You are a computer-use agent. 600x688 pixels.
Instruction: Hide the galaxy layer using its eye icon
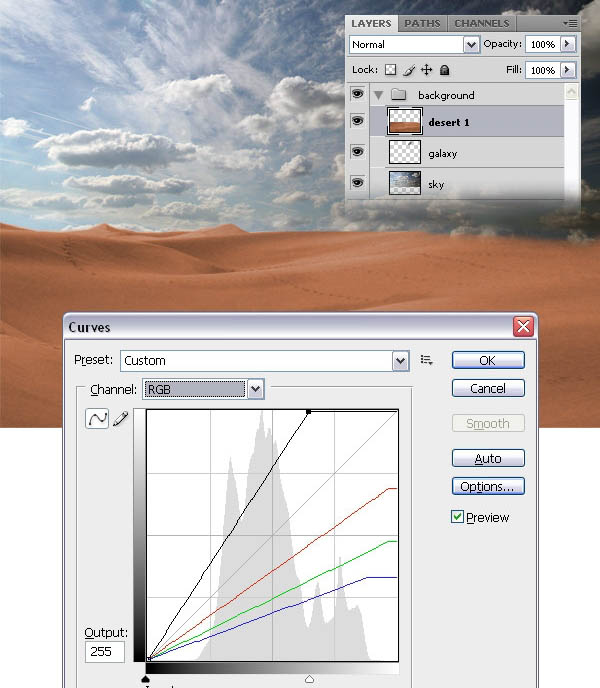point(358,153)
